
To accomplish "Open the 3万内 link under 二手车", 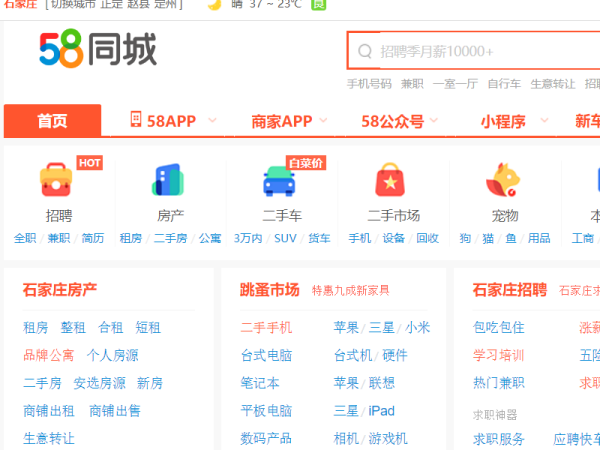I will (248, 238).
